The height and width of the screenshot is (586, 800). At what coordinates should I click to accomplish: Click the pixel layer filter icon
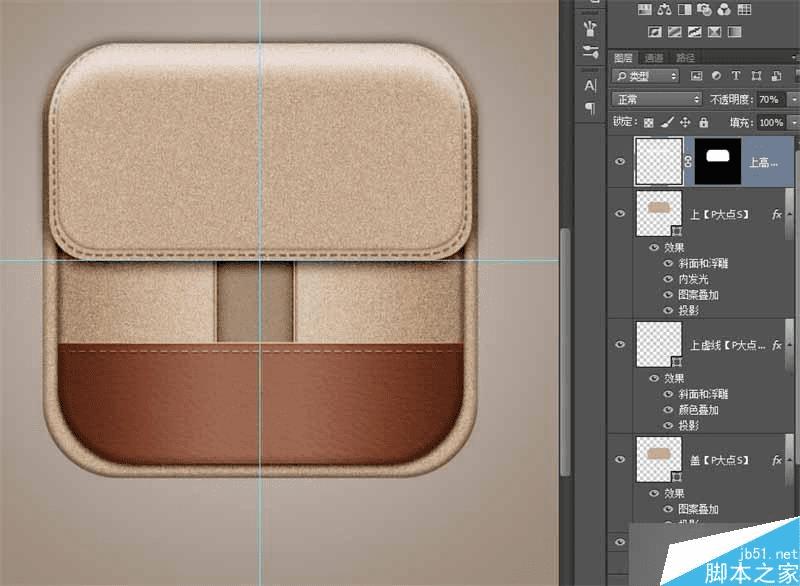pyautogui.click(x=696, y=76)
